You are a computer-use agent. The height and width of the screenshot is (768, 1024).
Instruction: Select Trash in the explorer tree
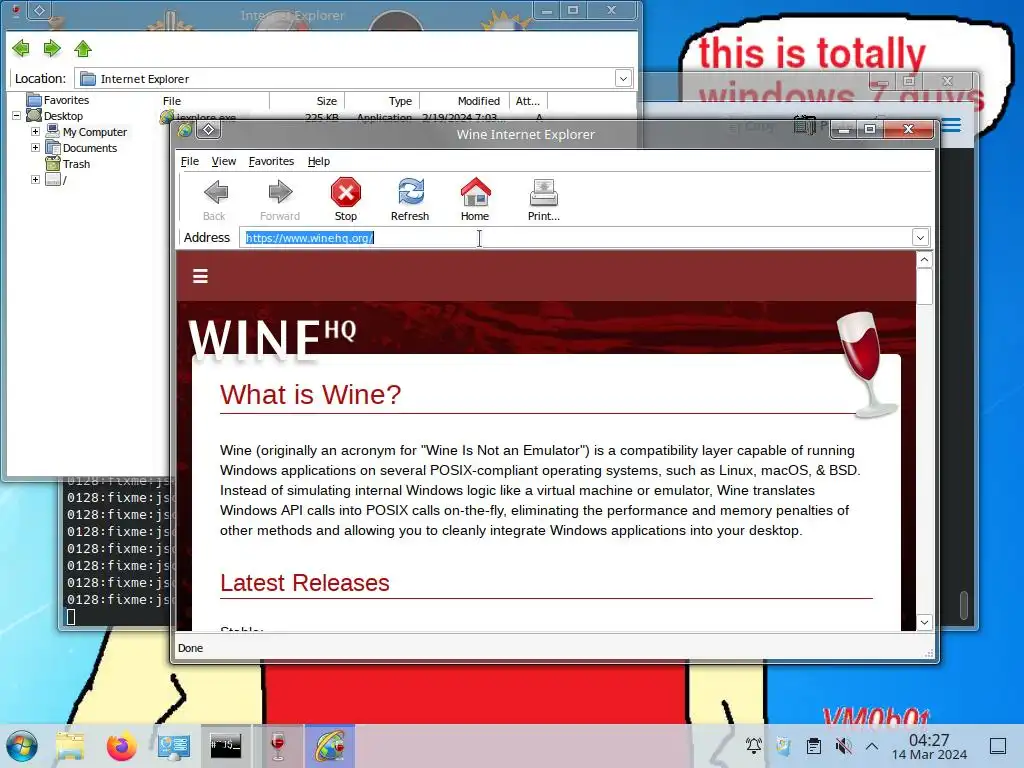(76, 164)
